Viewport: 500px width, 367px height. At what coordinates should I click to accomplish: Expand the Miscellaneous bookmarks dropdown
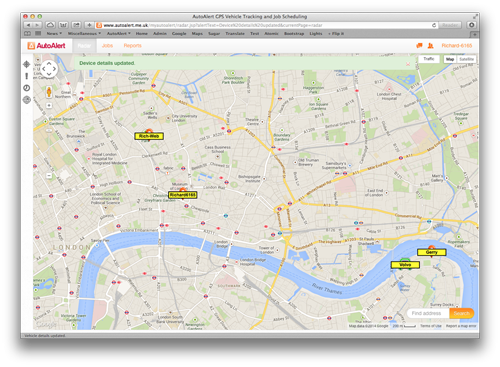pyautogui.click(x=84, y=33)
